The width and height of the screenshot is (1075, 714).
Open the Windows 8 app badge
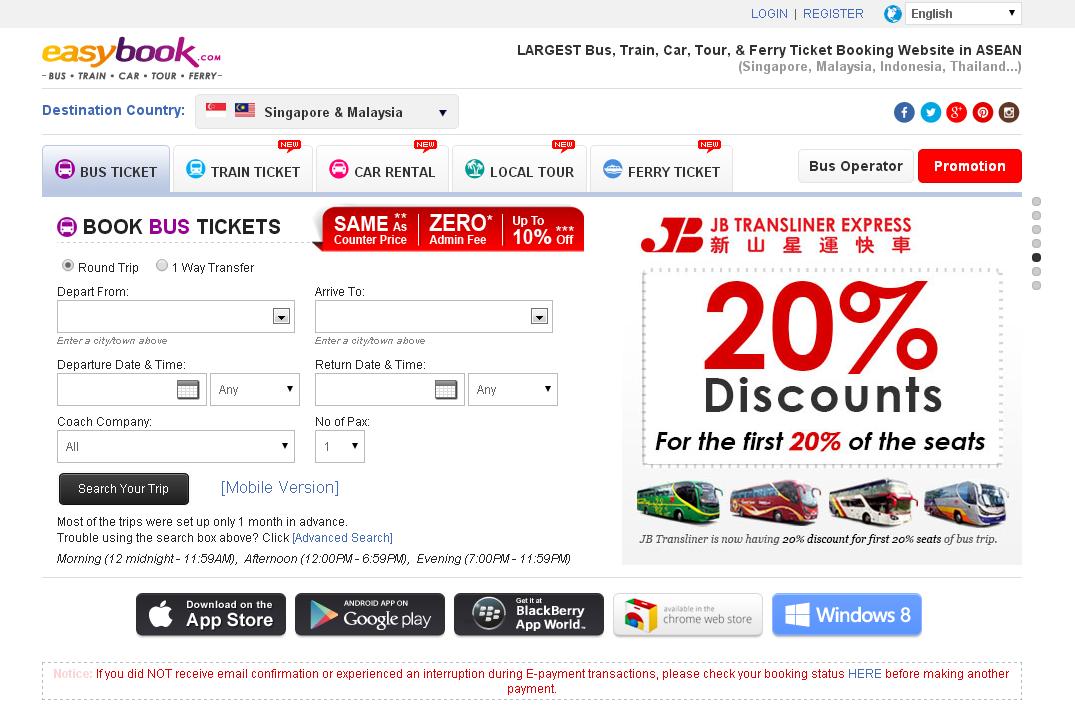coord(847,615)
